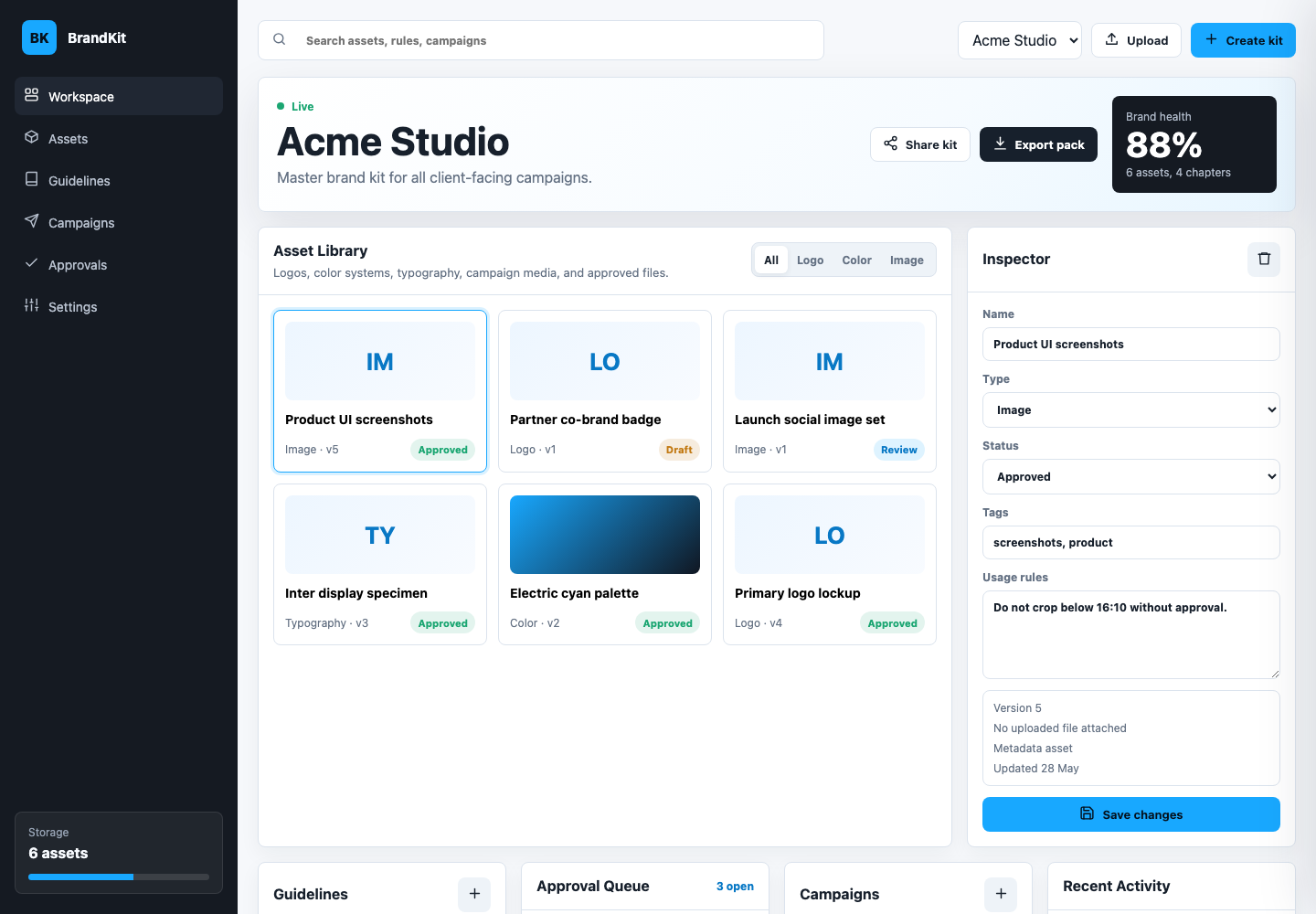Click the 'No uploaded file attached' text
Viewport: 1316px width, 914px height.
(x=1060, y=728)
